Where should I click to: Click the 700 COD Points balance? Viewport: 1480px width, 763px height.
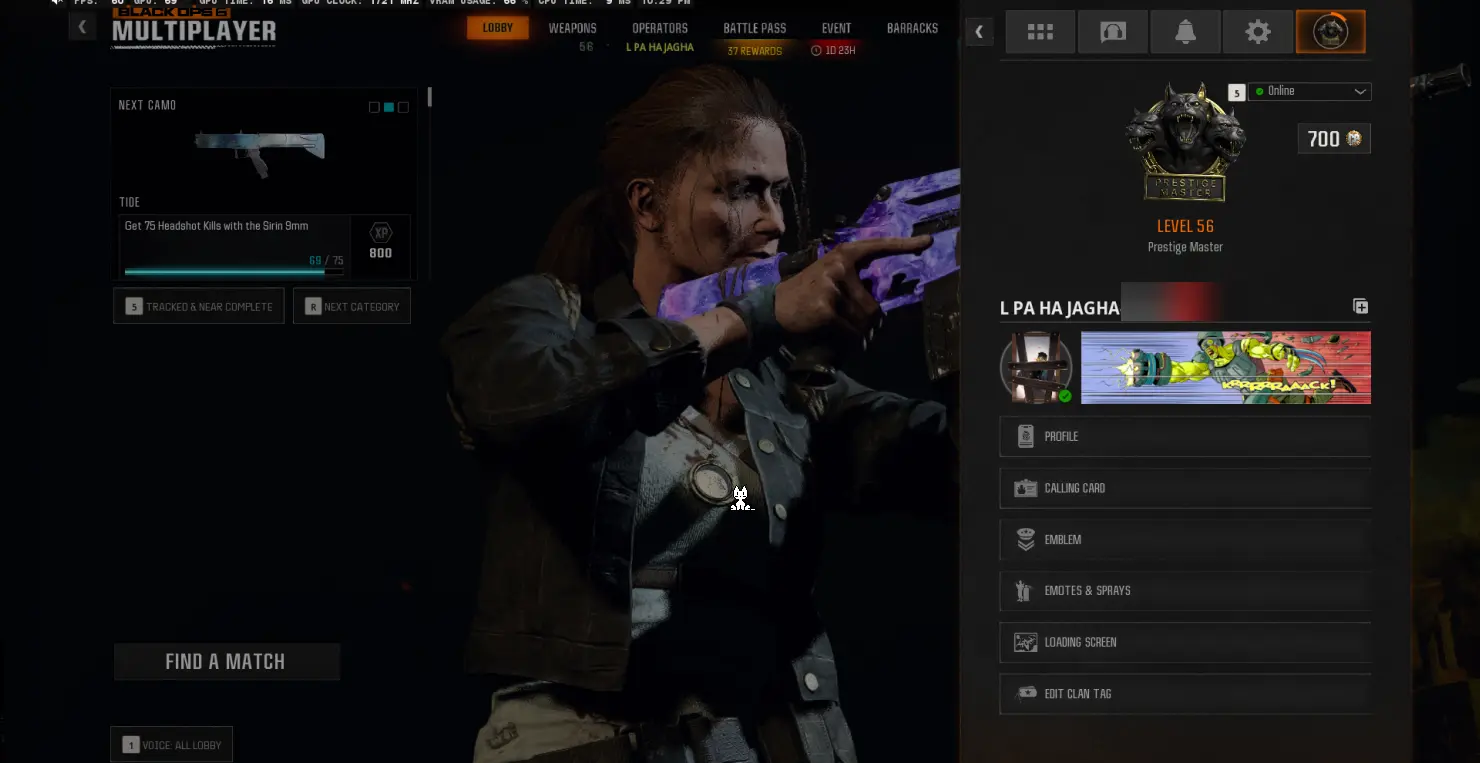1334,139
